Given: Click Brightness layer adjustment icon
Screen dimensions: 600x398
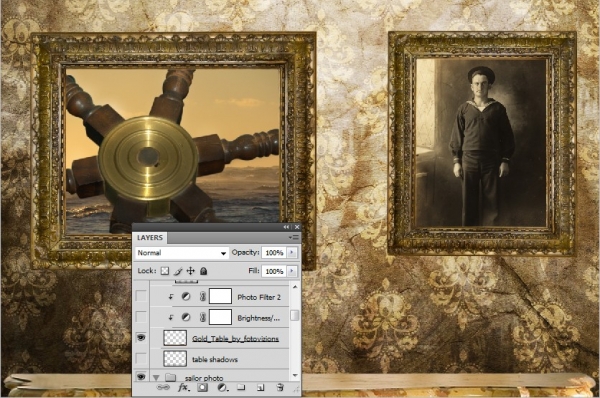Looking at the screenshot, I should [x=186, y=317].
